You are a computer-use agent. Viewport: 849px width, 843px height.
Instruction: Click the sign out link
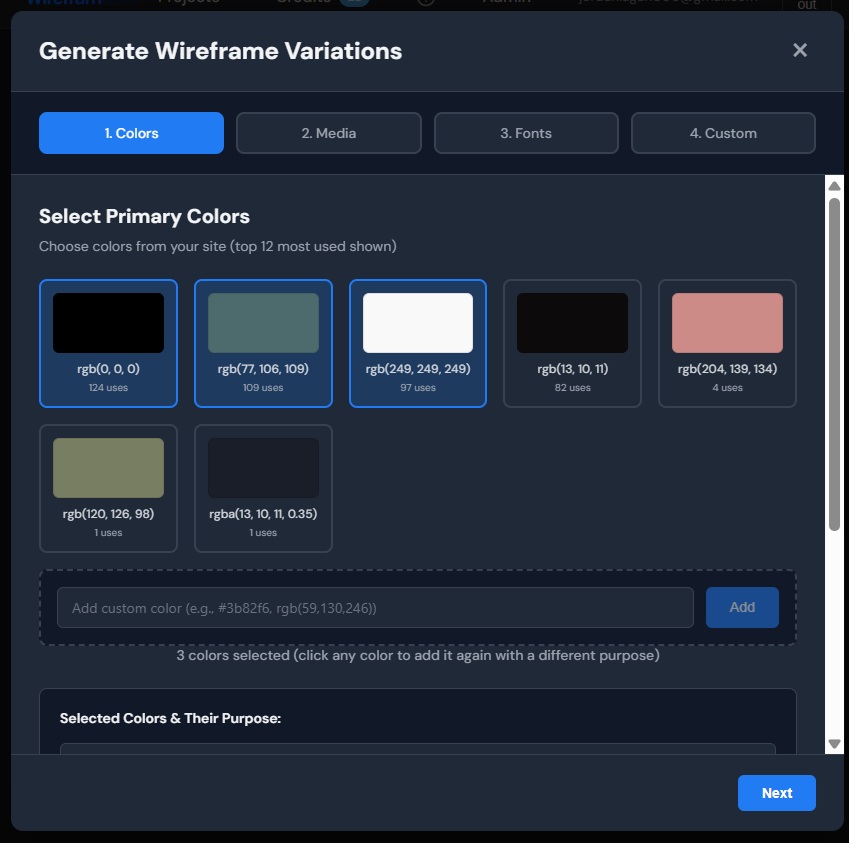(806, 6)
